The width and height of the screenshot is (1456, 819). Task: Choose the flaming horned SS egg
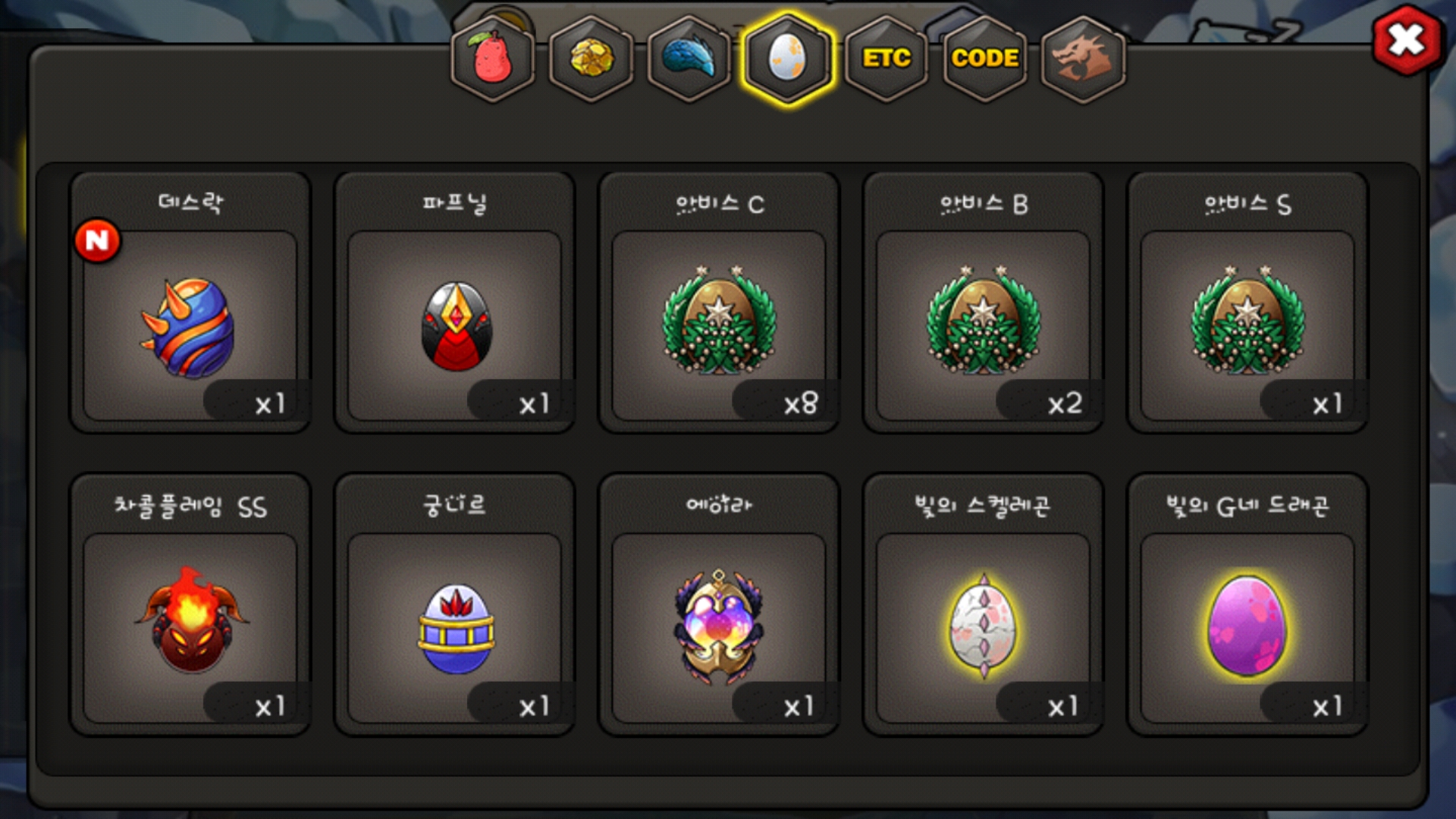[192, 620]
